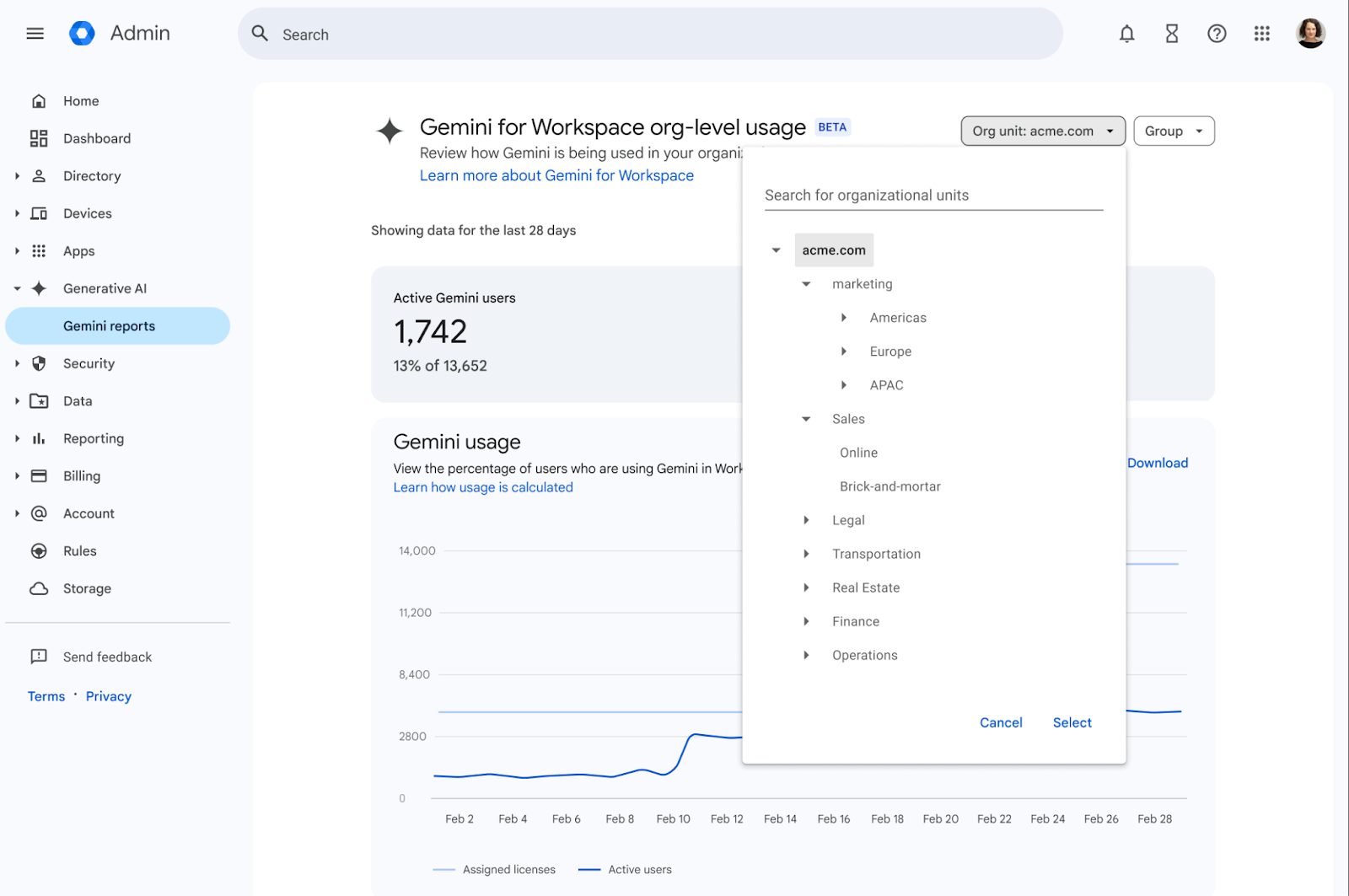Open Storage in sidebar
Viewport: 1349px width, 896px height.
tap(87, 588)
